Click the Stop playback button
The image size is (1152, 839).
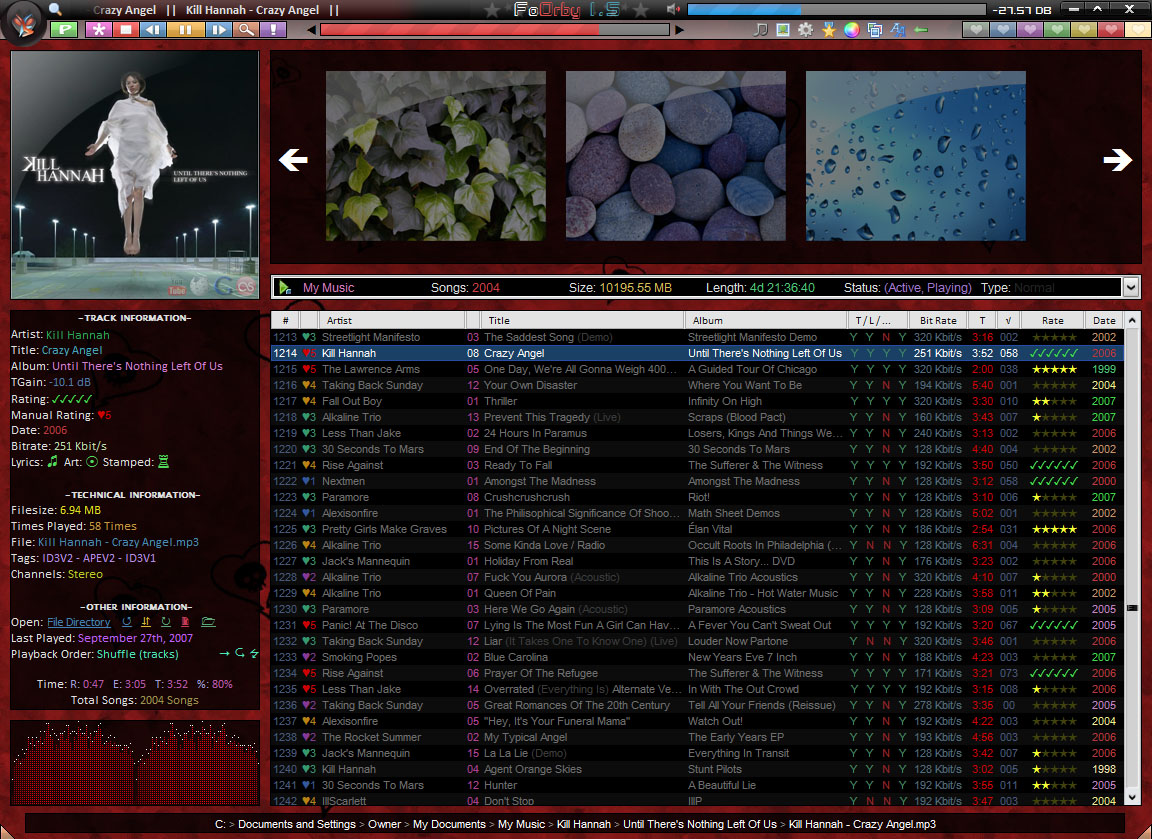pyautogui.click(x=126, y=30)
